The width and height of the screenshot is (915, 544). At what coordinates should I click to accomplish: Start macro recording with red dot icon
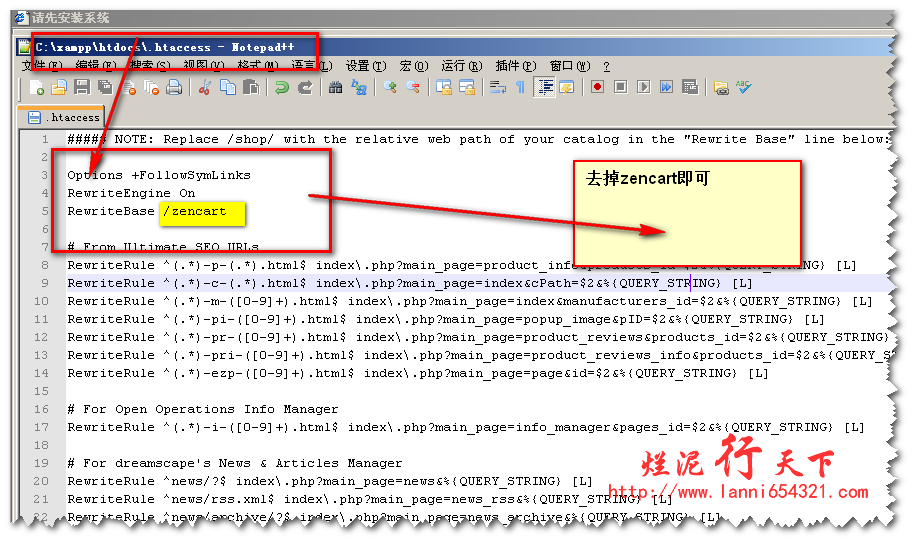[x=597, y=88]
